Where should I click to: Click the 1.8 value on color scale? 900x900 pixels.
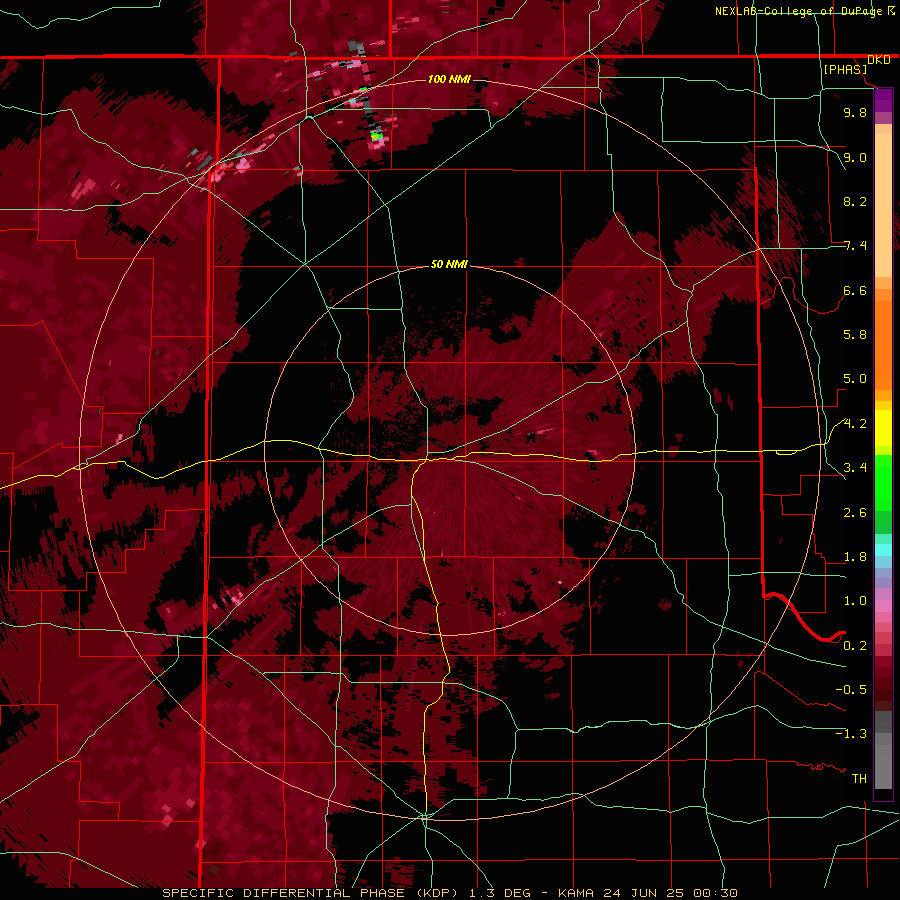point(855,557)
